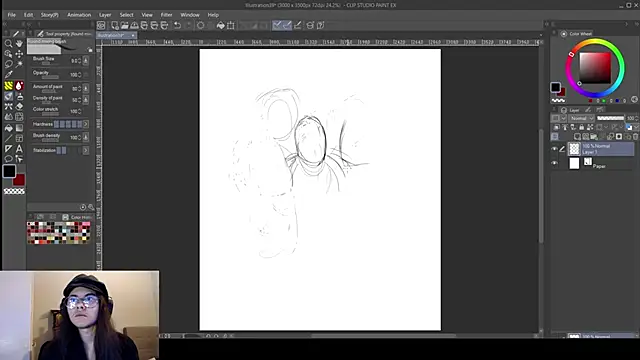Select the Balloon tool
Screen dimensions: 640x360
8,159
